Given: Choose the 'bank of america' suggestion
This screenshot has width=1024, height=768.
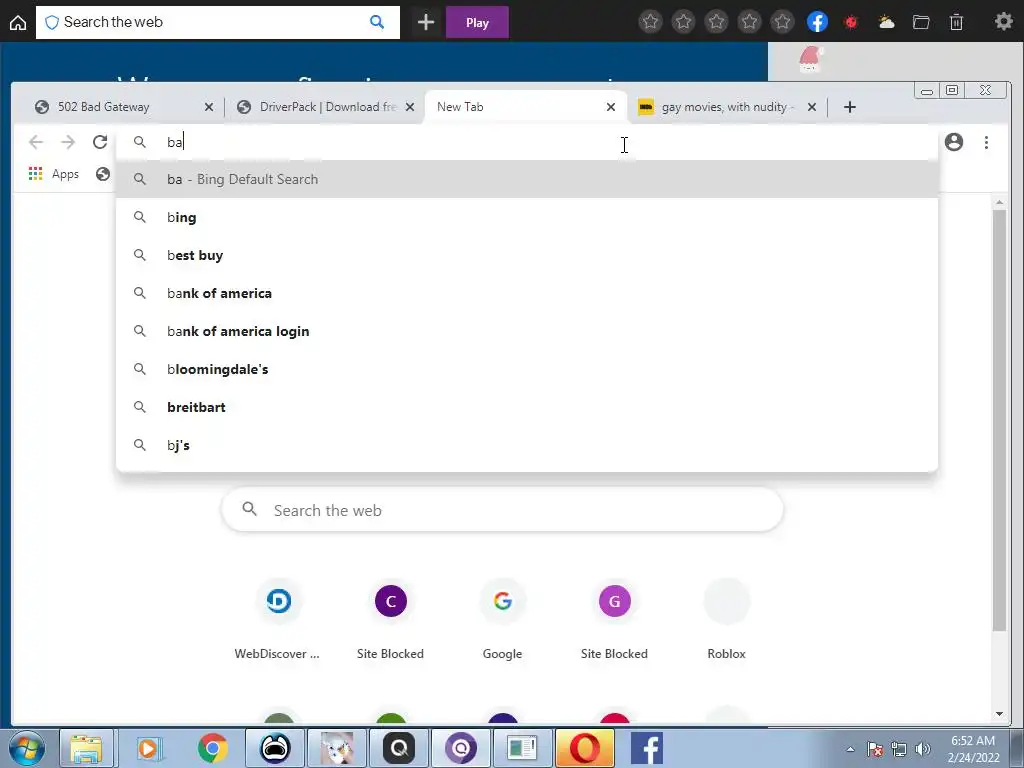Looking at the screenshot, I should point(526,293).
